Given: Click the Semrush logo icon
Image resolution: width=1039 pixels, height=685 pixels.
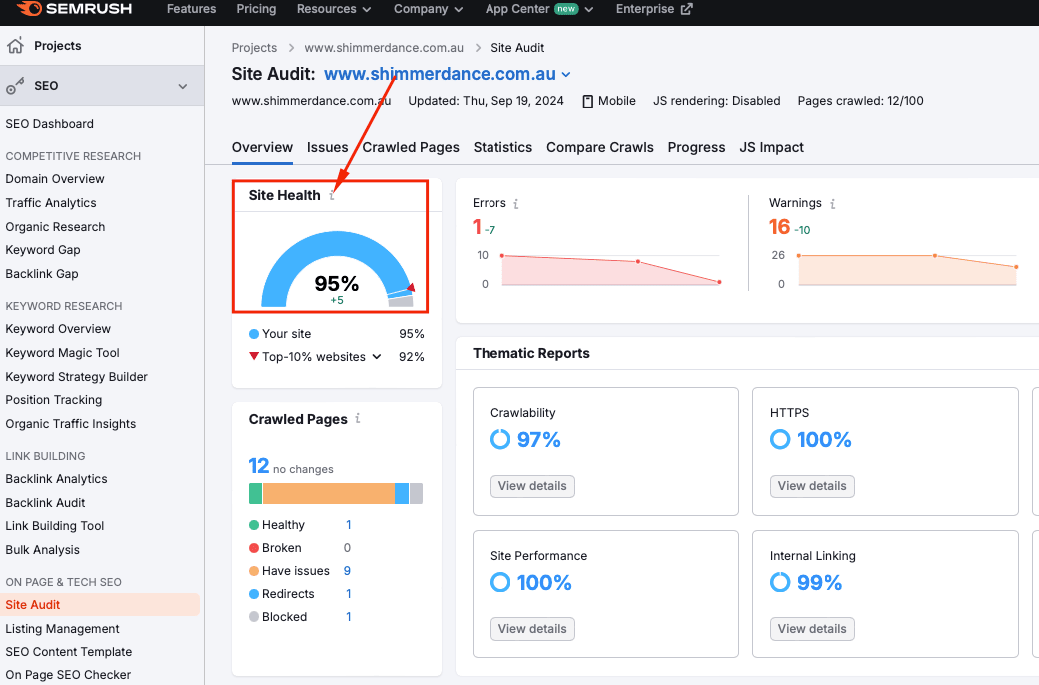Looking at the screenshot, I should pyautogui.click(x=30, y=9).
